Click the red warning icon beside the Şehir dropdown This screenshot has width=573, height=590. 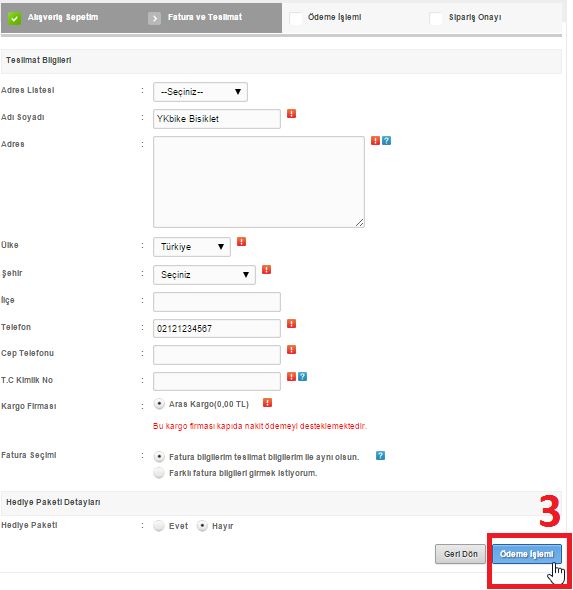[x=266, y=270]
